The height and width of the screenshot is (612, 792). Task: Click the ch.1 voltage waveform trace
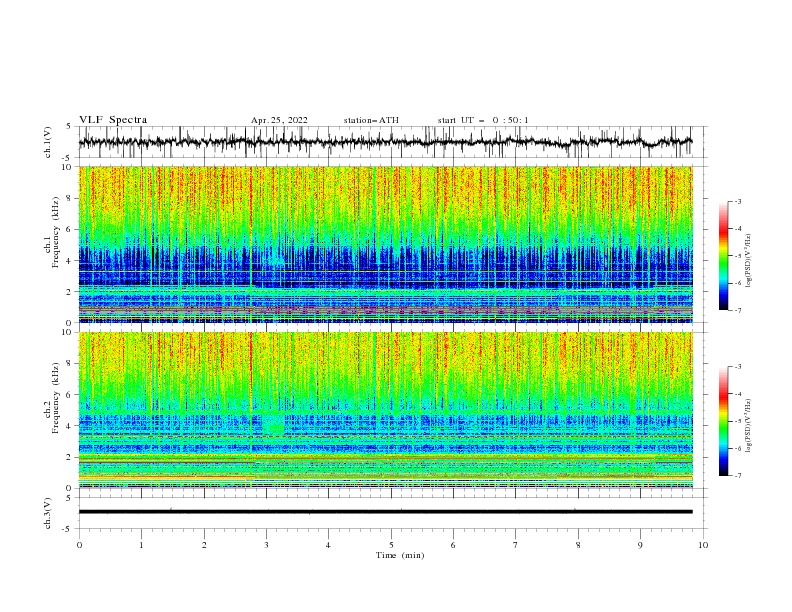(x=385, y=142)
